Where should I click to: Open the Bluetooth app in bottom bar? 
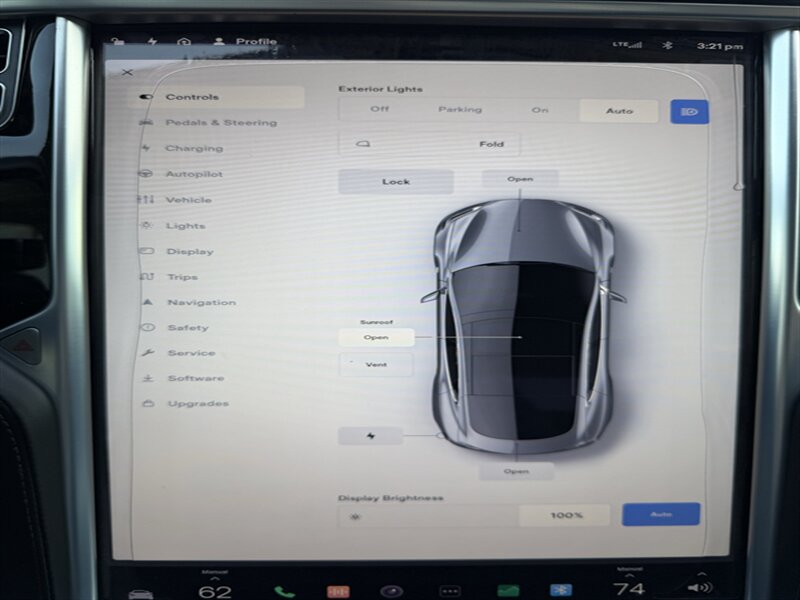(x=563, y=591)
